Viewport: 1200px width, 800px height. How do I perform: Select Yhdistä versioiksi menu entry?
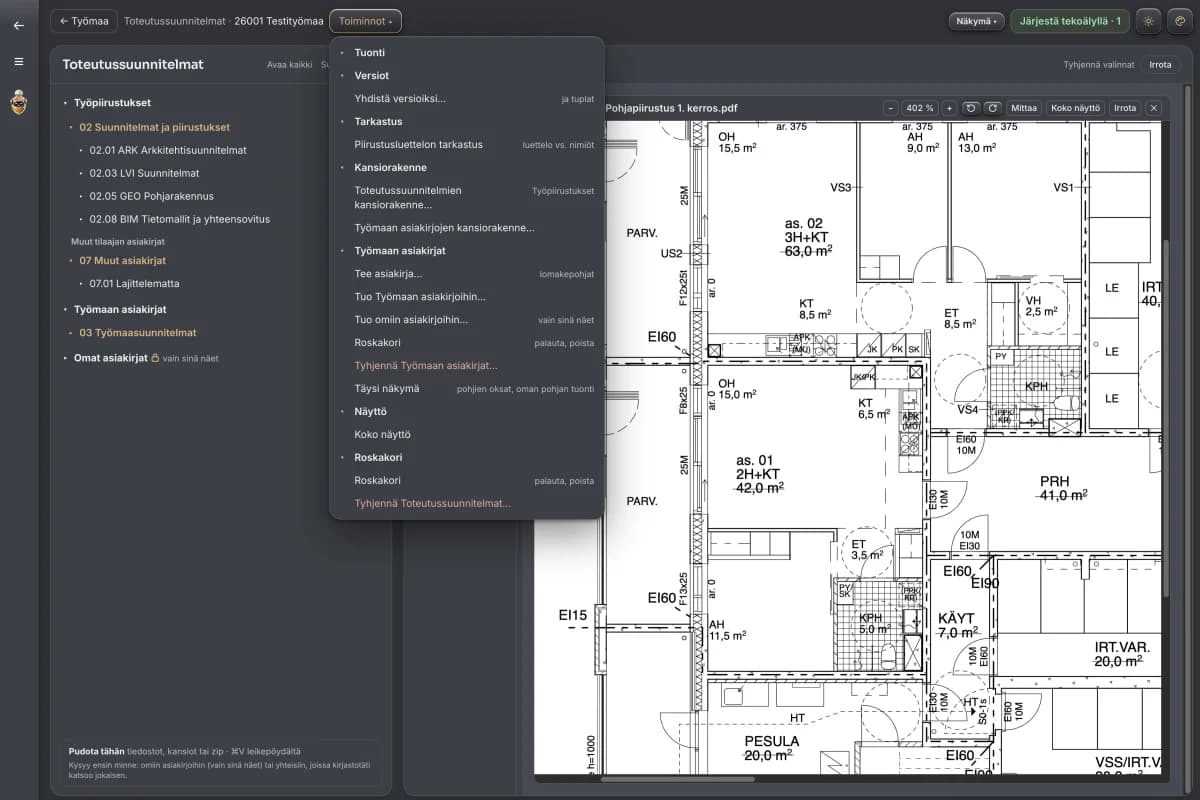click(467, 99)
